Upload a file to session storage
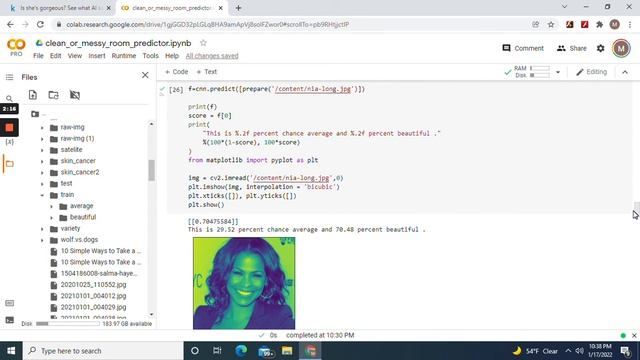This screenshot has height=360, width=640. (x=33, y=95)
